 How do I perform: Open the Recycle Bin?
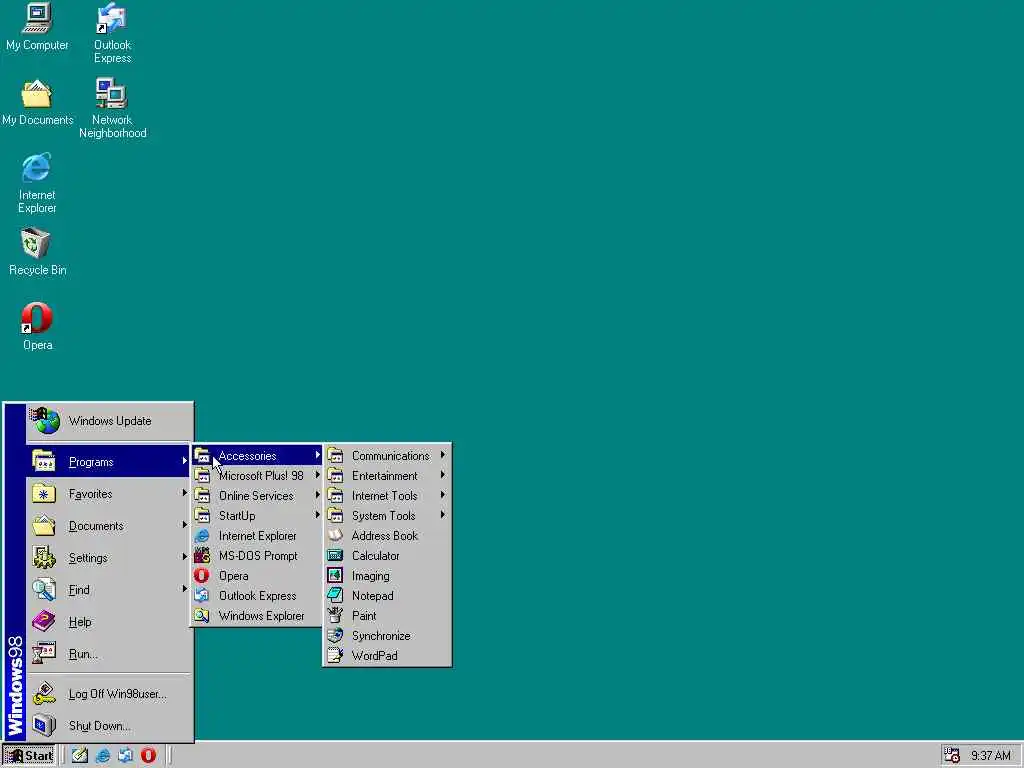pyautogui.click(x=37, y=251)
